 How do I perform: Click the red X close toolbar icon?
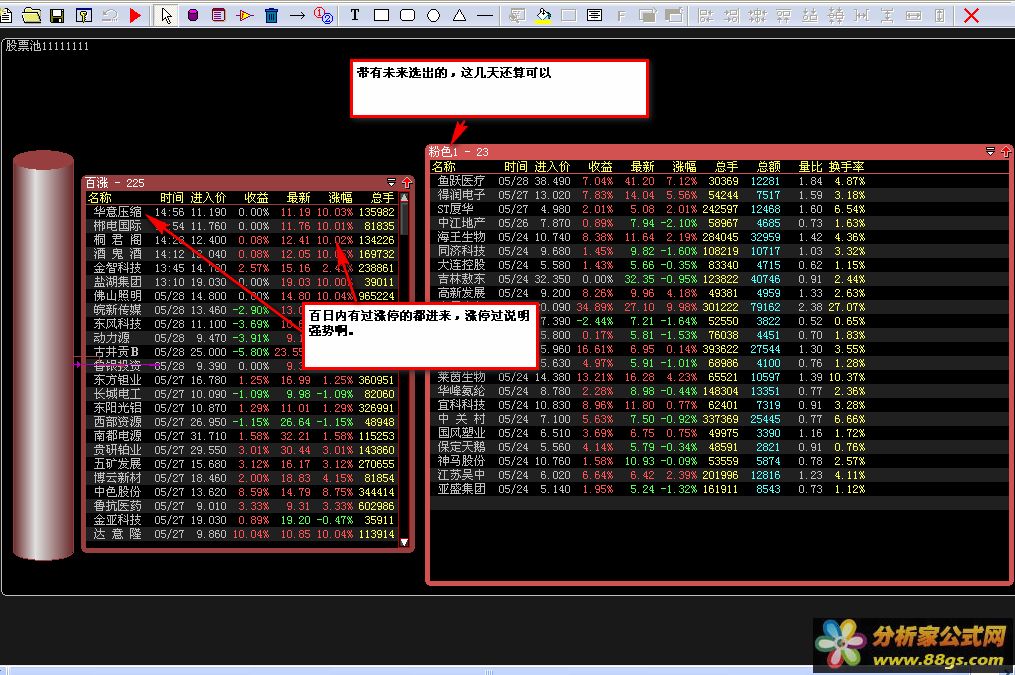(971, 15)
